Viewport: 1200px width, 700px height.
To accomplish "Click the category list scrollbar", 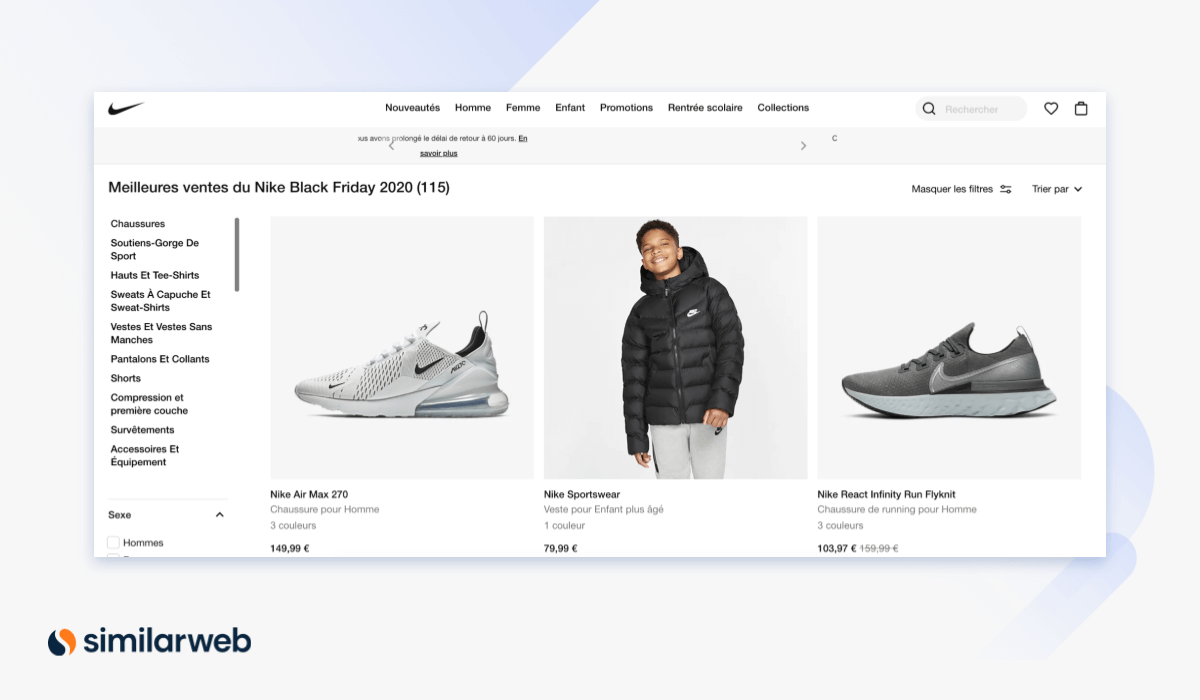I will (x=237, y=254).
